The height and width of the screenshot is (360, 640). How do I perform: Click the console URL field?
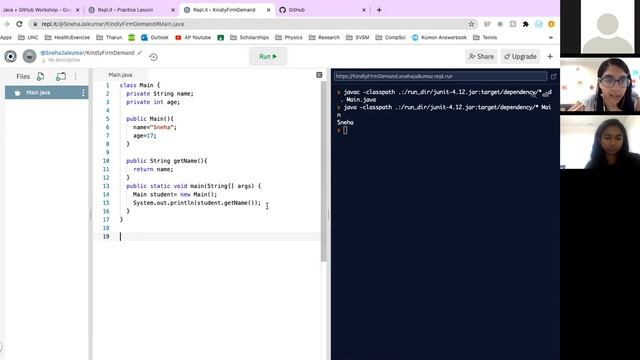(440, 76)
